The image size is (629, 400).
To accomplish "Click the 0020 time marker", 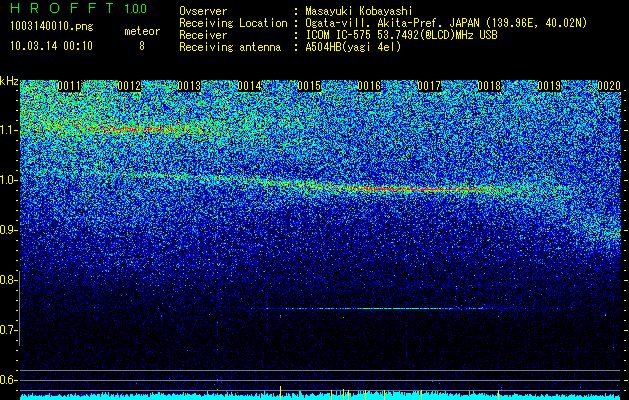I will click(x=609, y=86).
